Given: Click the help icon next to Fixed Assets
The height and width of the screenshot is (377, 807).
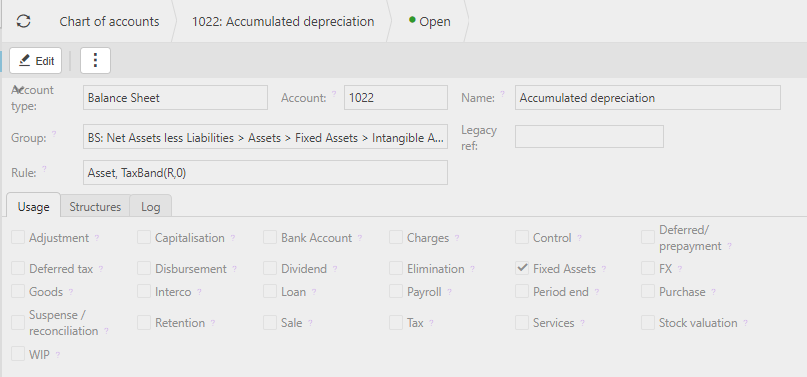Looking at the screenshot, I should click(x=604, y=269).
